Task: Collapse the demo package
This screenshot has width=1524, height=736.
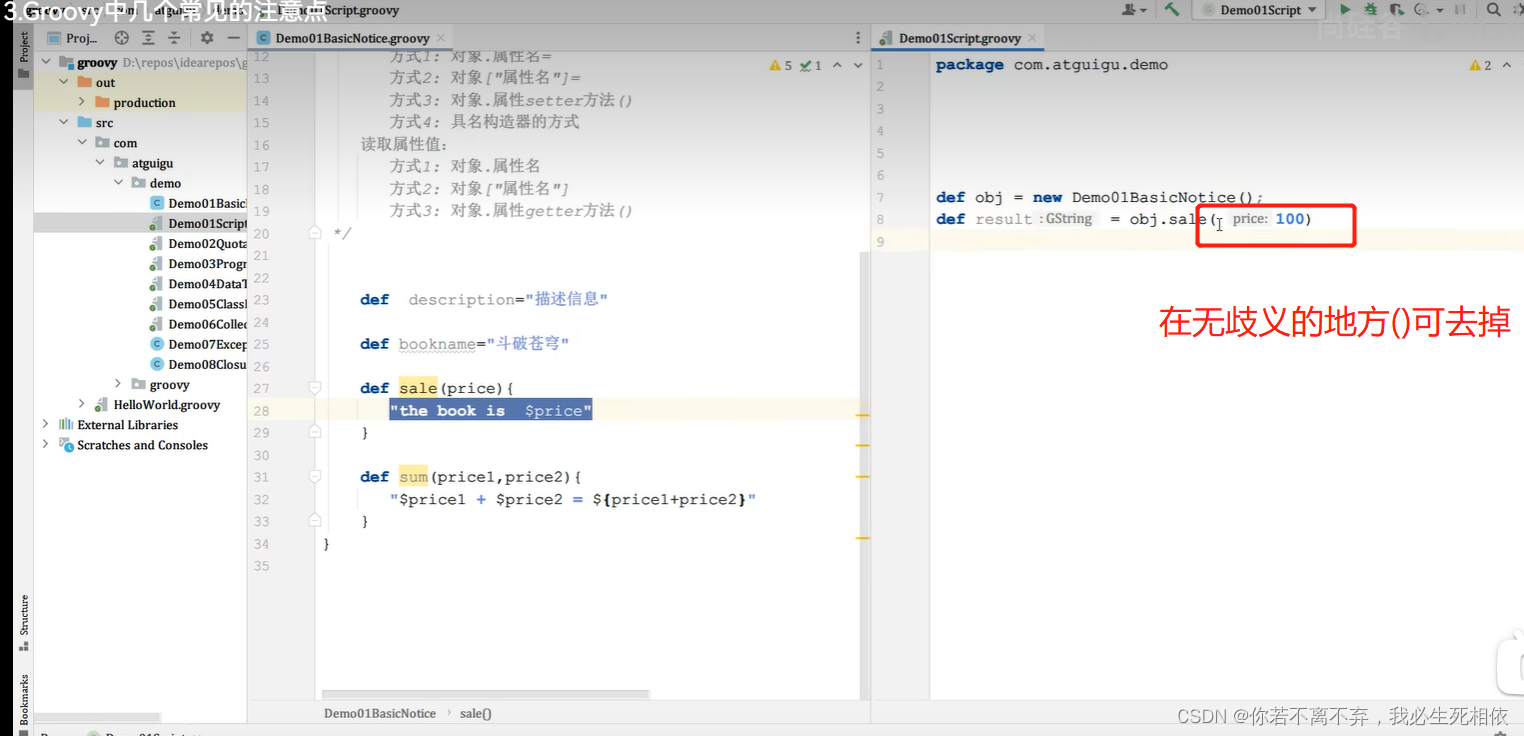Action: pyautogui.click(x=118, y=183)
